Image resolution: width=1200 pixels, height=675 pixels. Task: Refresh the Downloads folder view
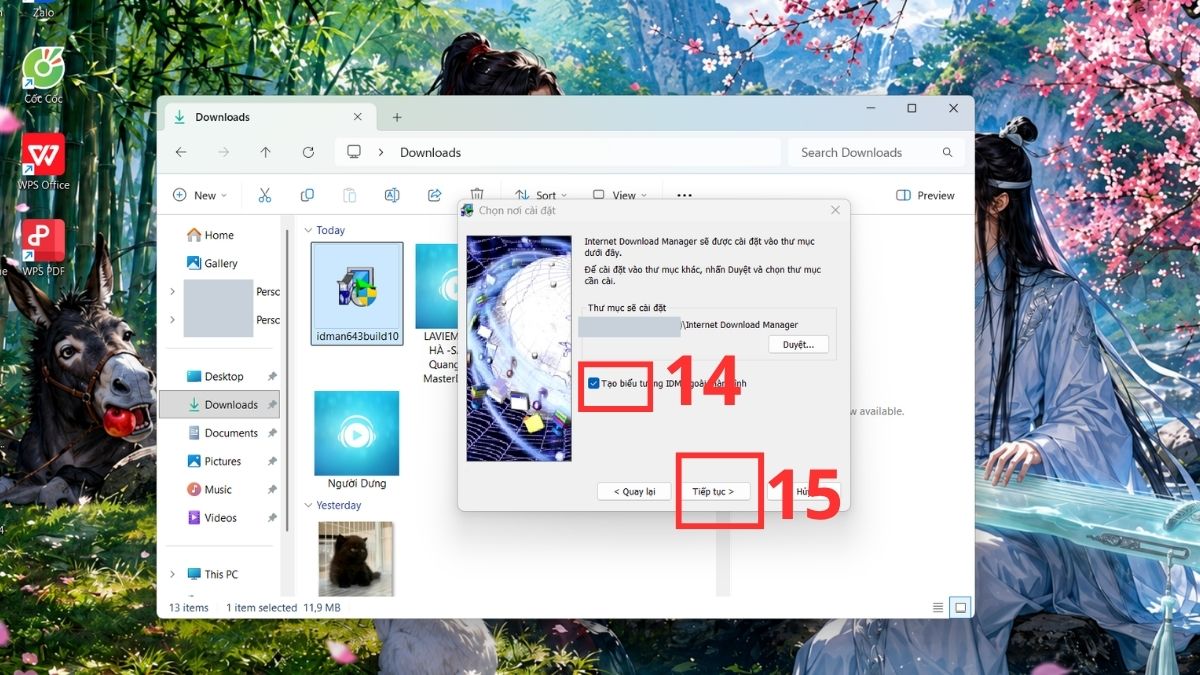[308, 152]
